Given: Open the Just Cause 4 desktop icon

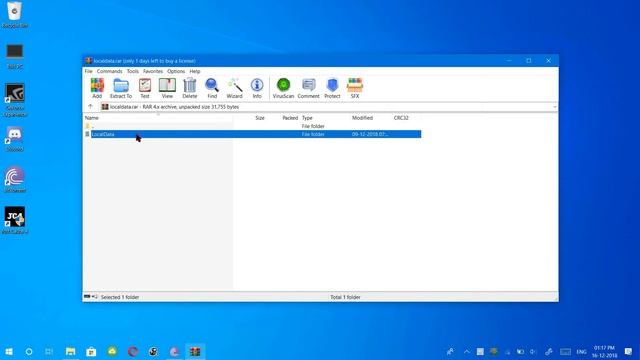Looking at the screenshot, I should pyautogui.click(x=15, y=220).
